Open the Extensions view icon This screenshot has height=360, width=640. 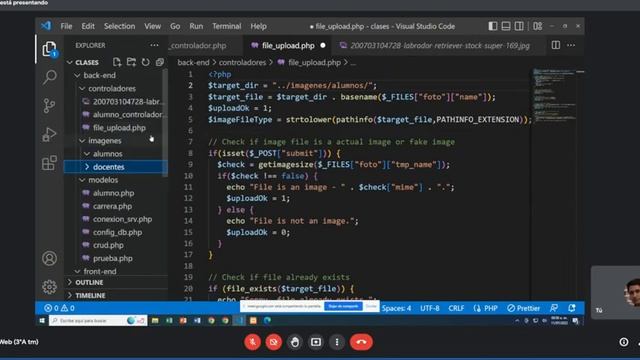[x=49, y=163]
